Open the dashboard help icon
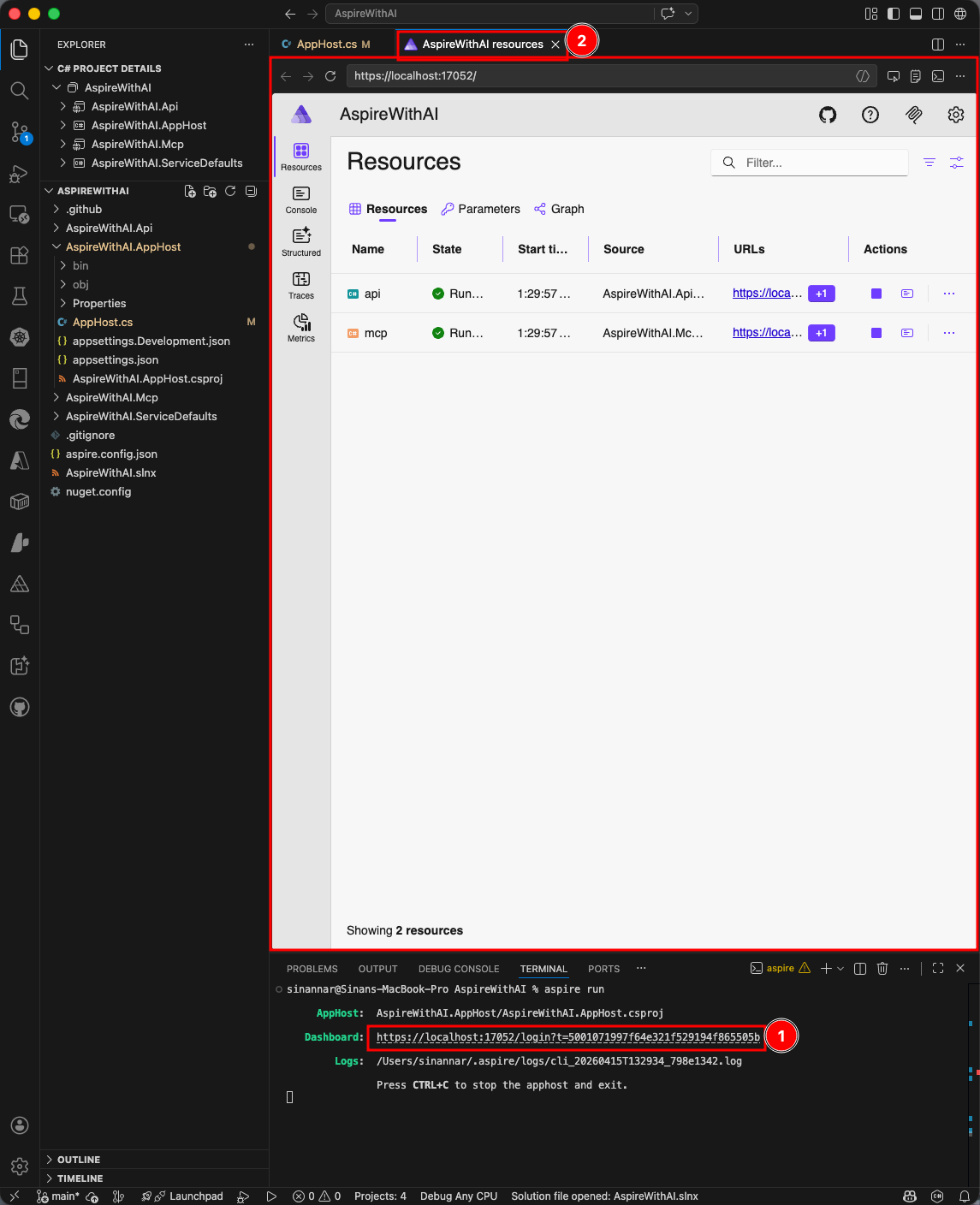980x1205 pixels. click(x=870, y=115)
